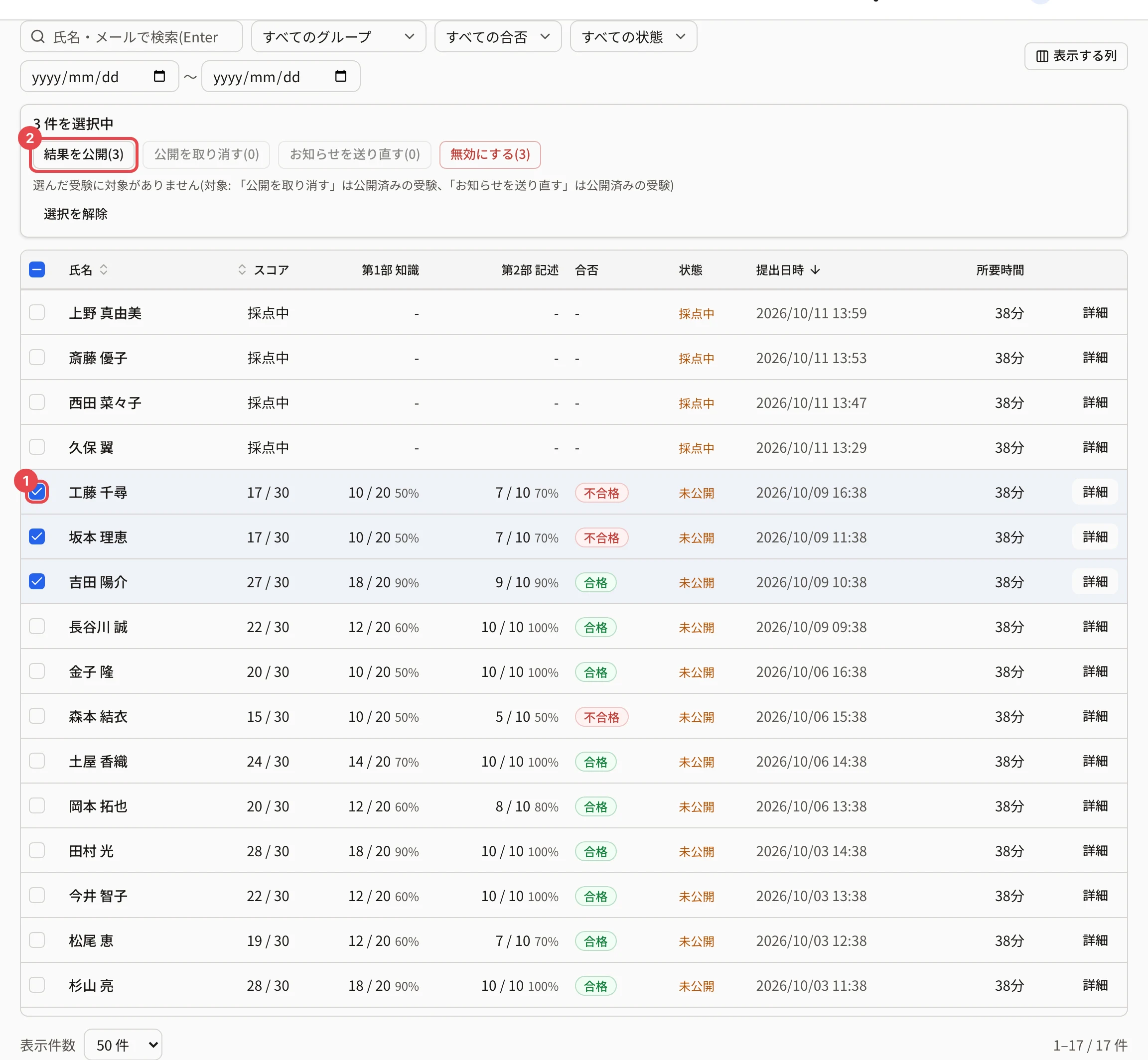Screen dimensions: 1148x1060
Task: Open the 表示件数 50 件 selector
Action: (123, 1045)
